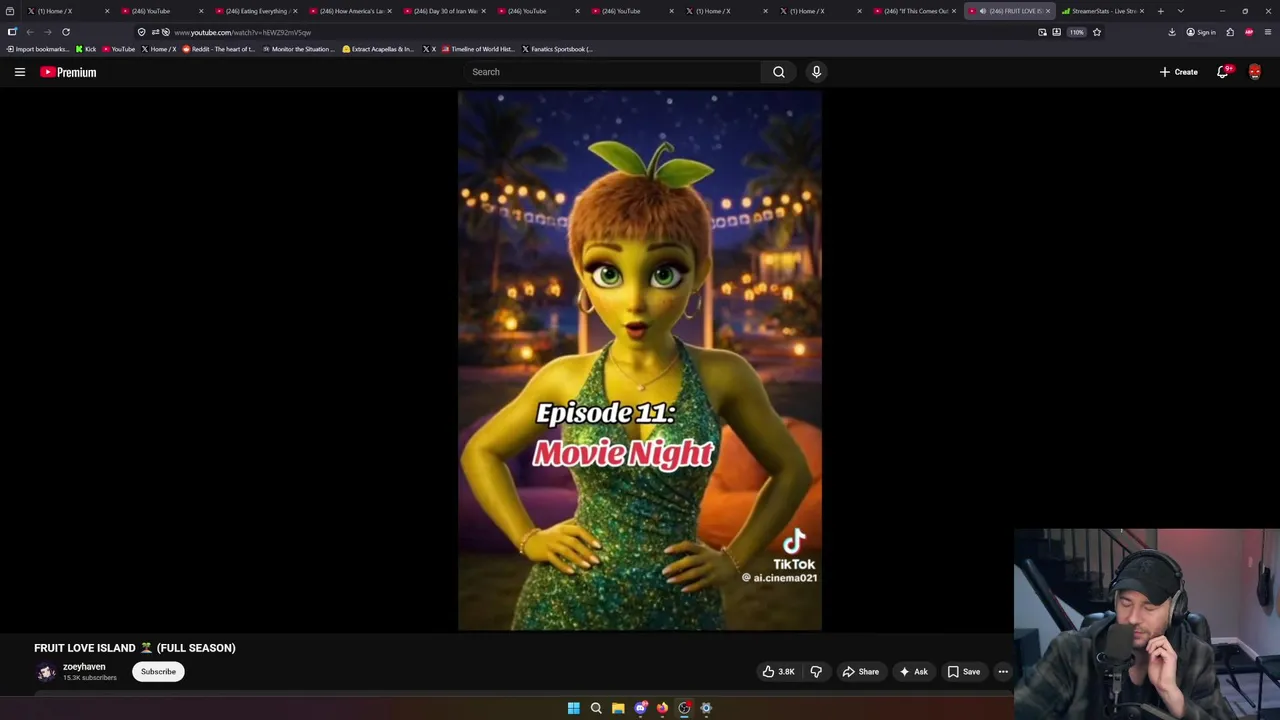Switch to the If This Comes Out tab
The width and height of the screenshot is (1280, 720).
pos(913,11)
